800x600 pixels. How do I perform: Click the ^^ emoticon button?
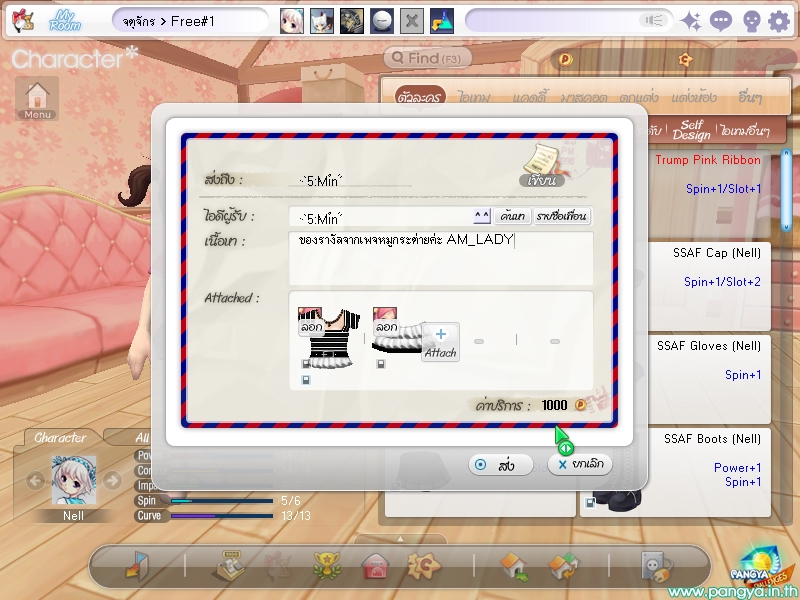(x=482, y=216)
